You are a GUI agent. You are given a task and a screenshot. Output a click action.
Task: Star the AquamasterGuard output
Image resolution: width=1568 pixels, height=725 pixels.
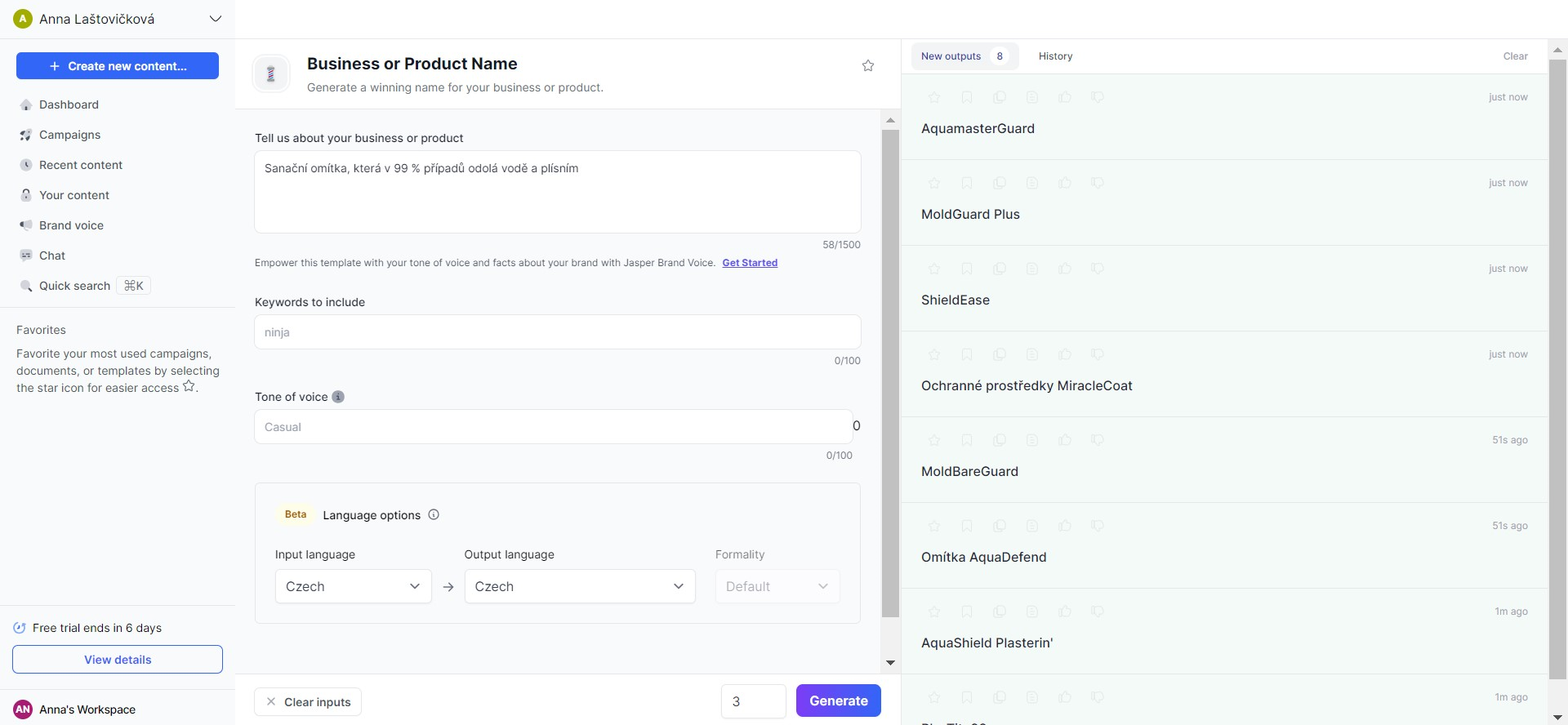(x=934, y=97)
